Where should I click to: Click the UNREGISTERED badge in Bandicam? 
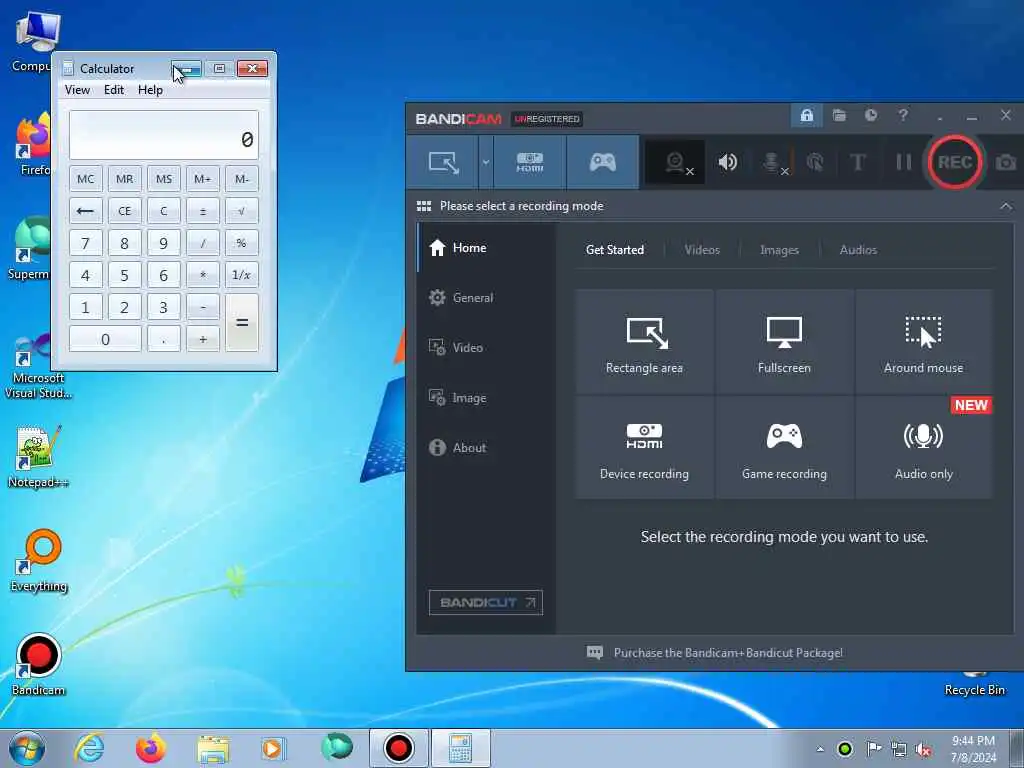point(547,119)
